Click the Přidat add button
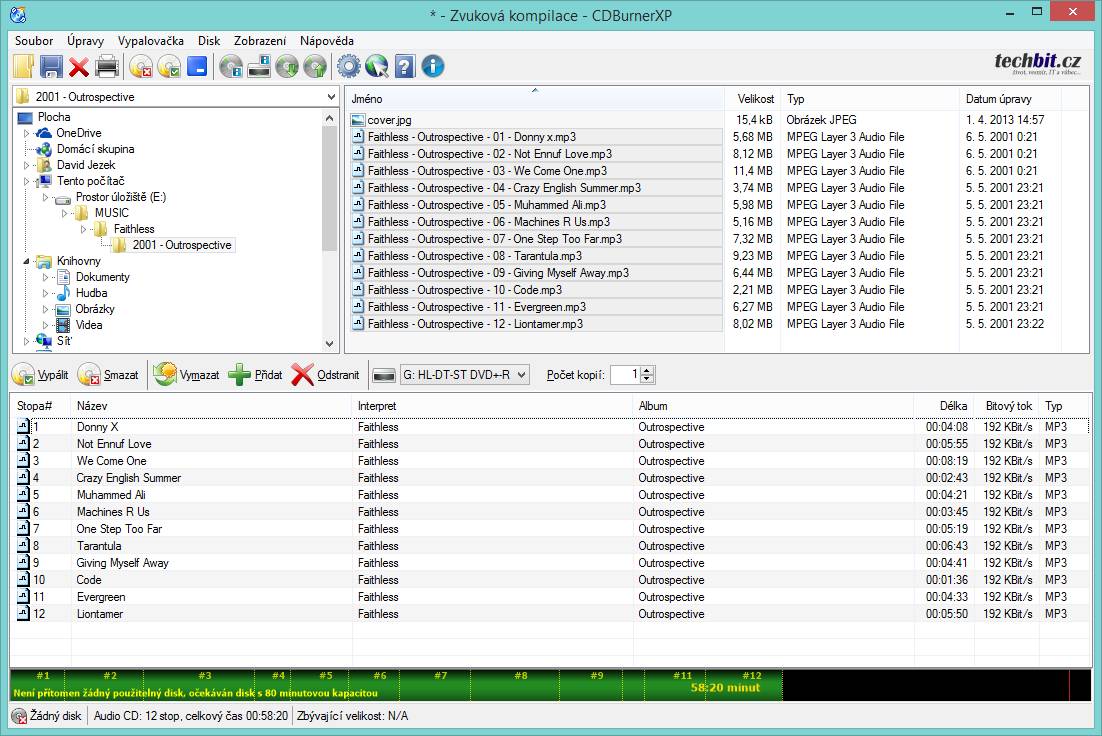 coord(255,375)
